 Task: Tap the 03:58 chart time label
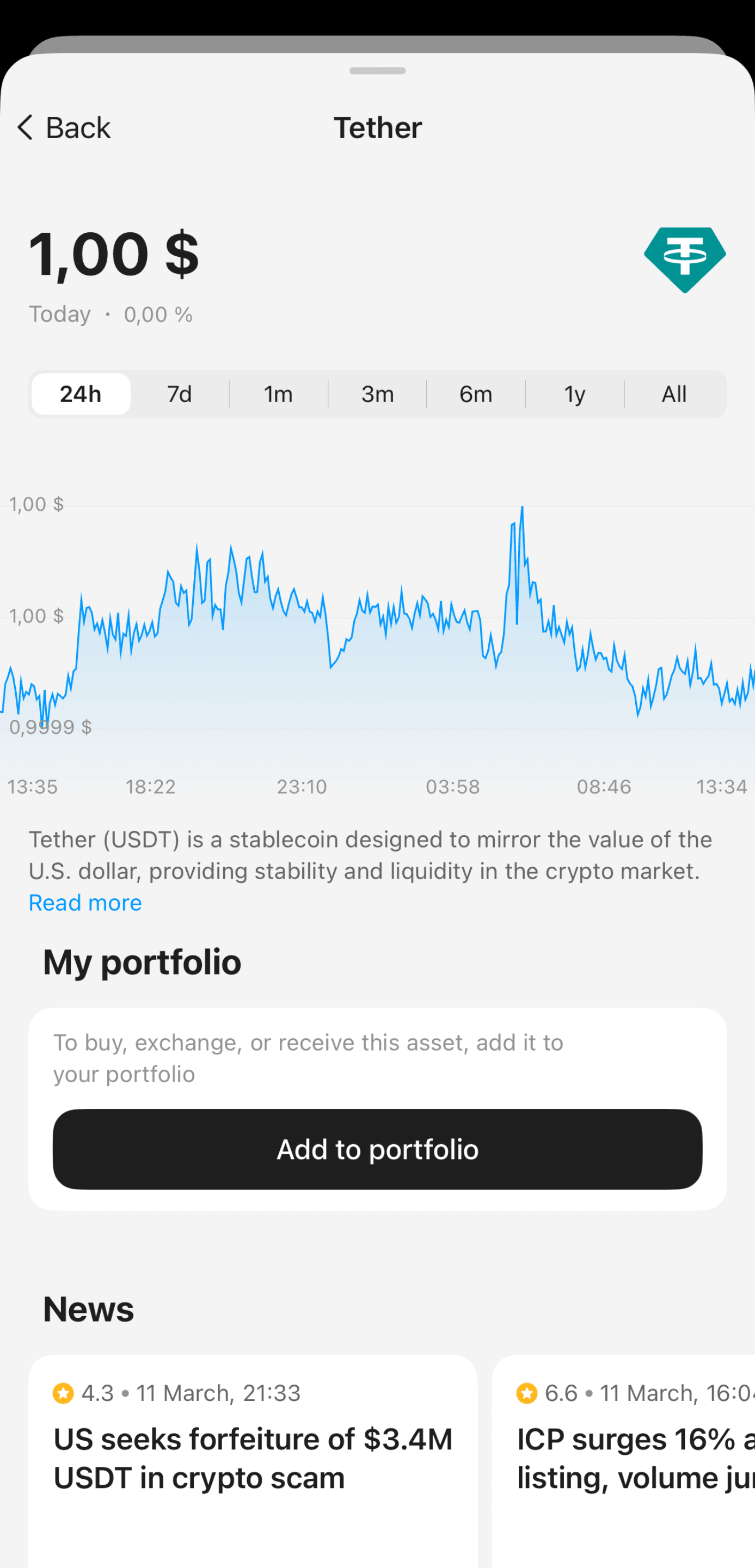pos(452,787)
